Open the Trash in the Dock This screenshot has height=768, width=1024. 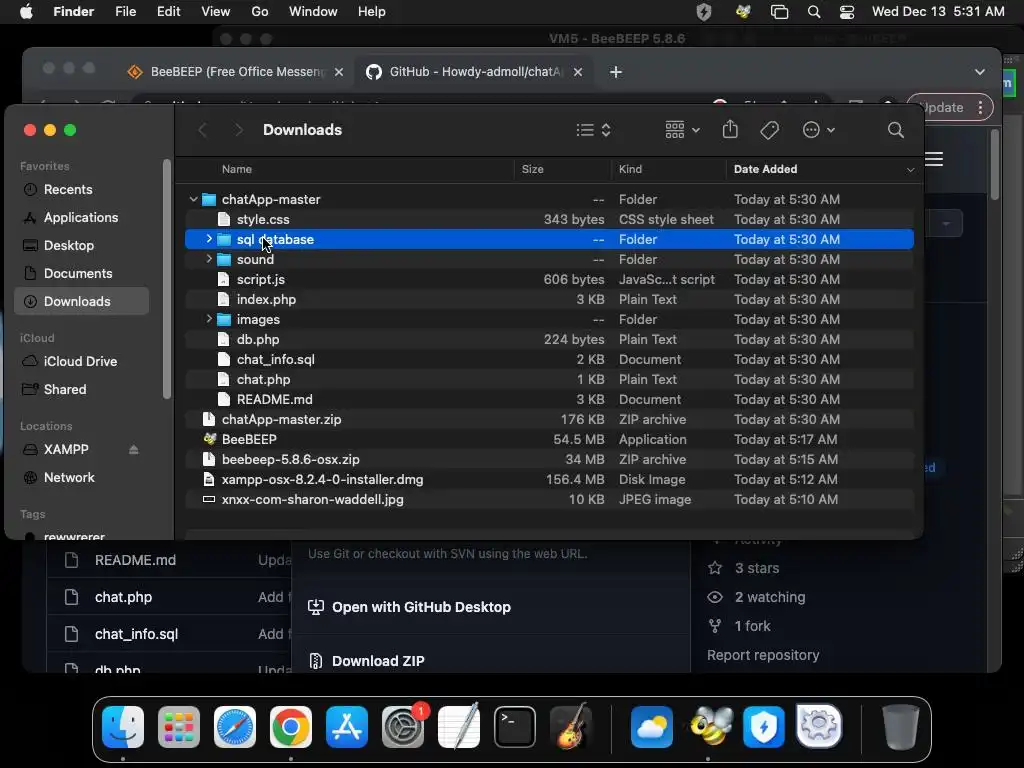901,727
